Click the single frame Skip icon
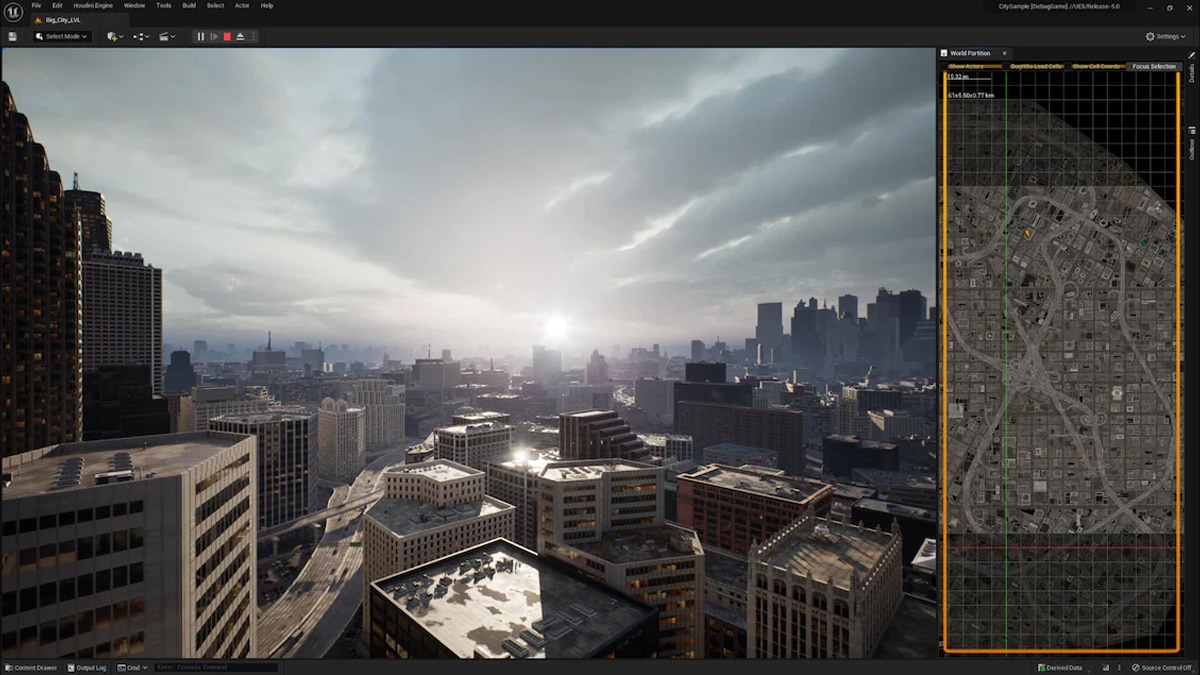The height and width of the screenshot is (675, 1200). [x=214, y=36]
